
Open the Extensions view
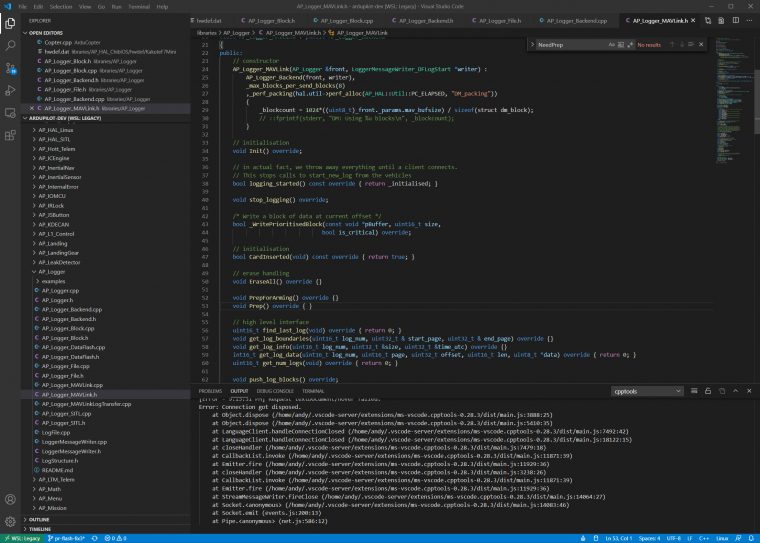point(10,135)
